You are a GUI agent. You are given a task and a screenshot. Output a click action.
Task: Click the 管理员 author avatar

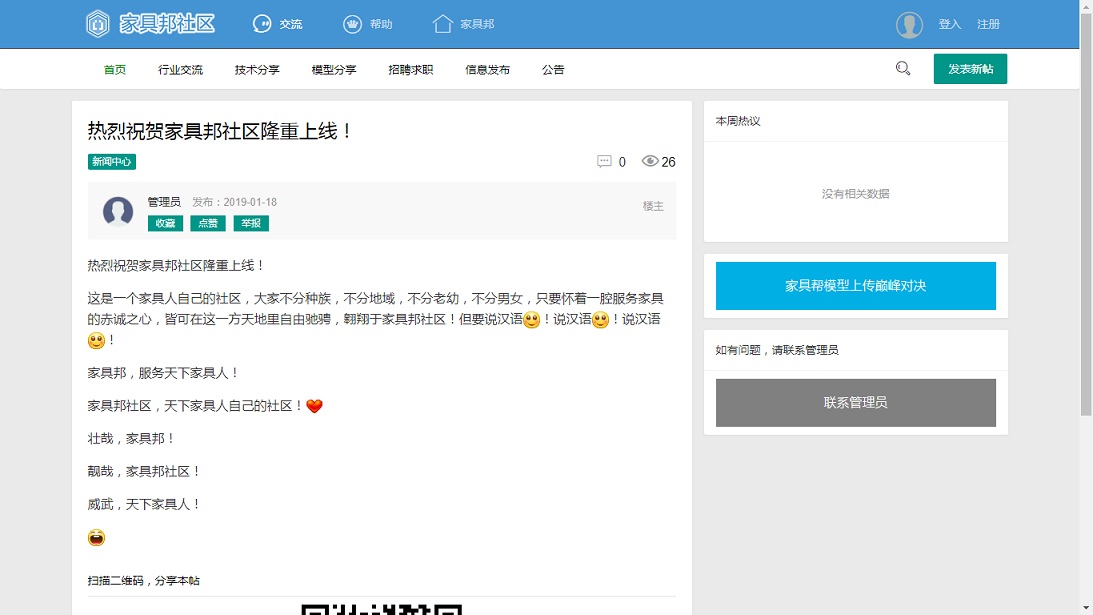pos(118,211)
